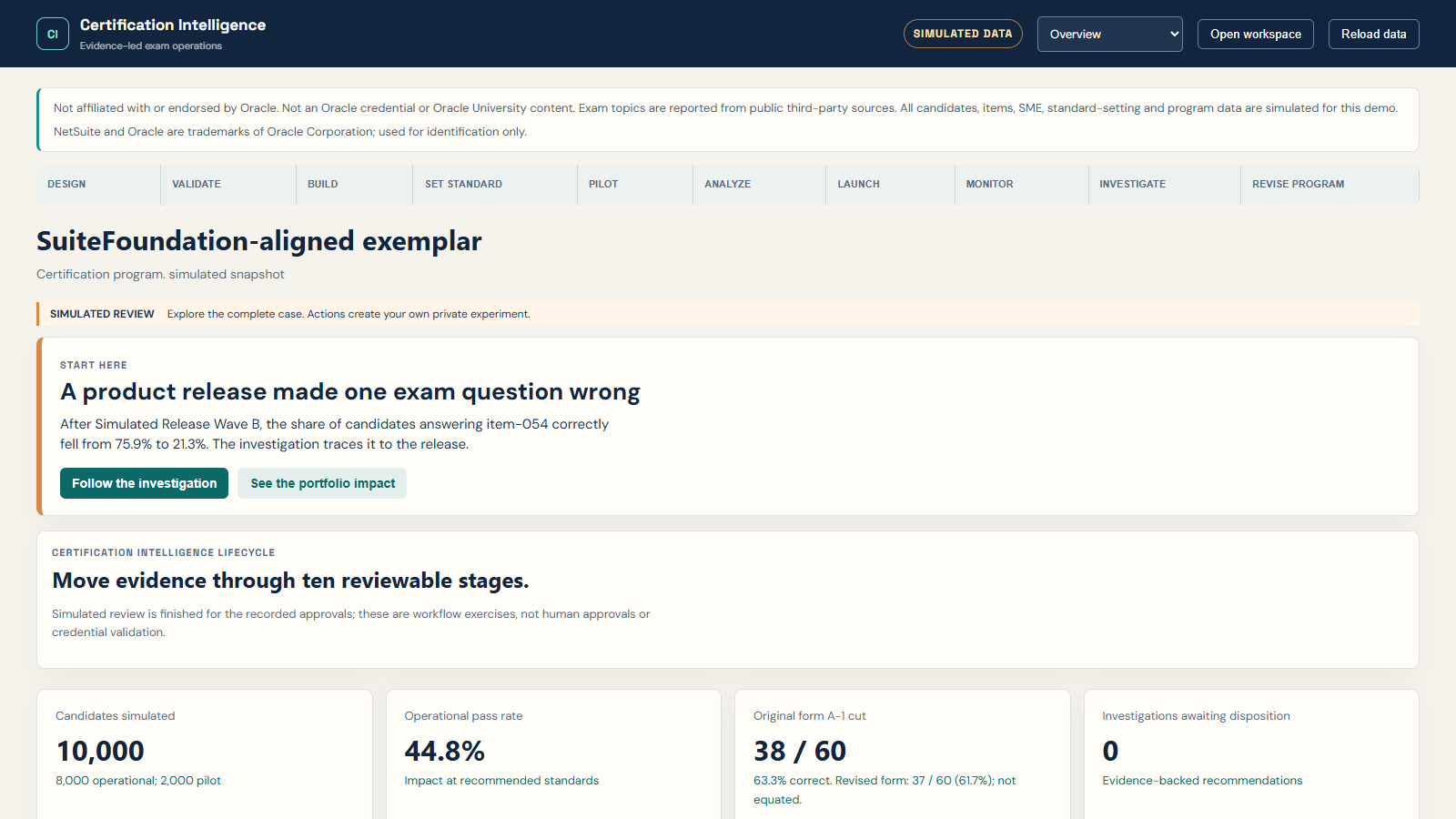Switch to the VALIDATE stage

(227, 184)
